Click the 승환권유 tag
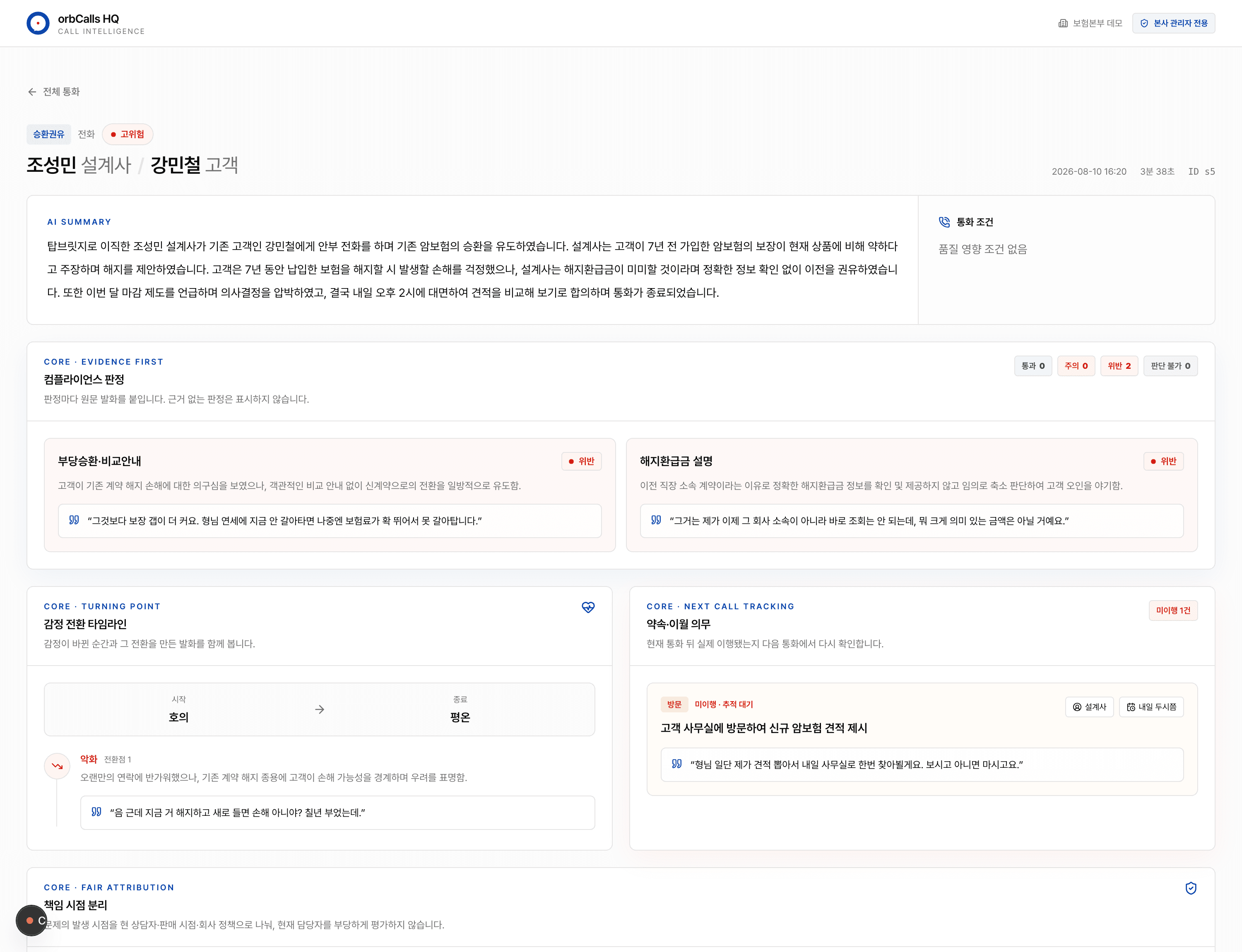The width and height of the screenshot is (1242, 952). click(49, 134)
